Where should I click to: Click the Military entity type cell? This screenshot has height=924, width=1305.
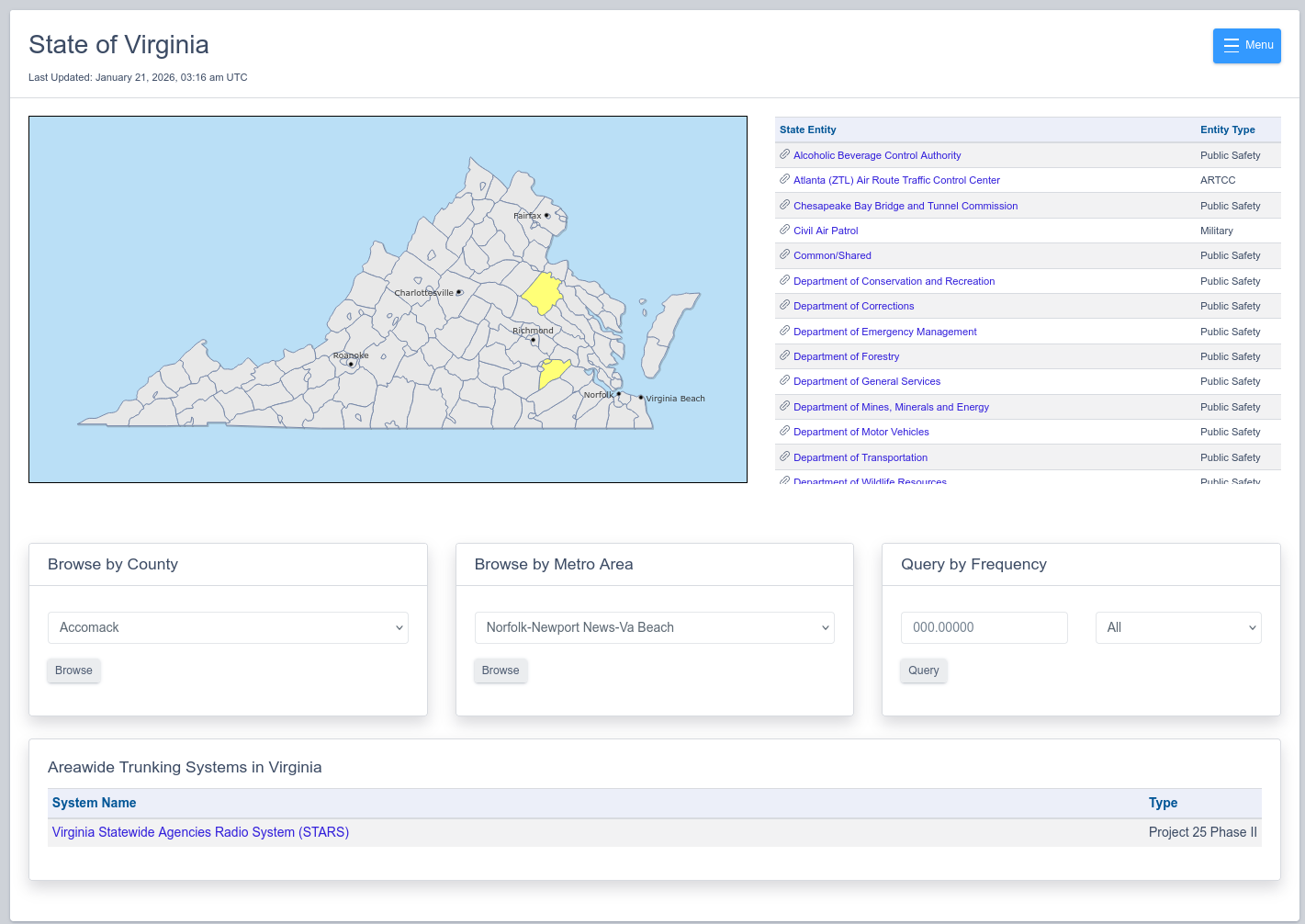click(1217, 231)
